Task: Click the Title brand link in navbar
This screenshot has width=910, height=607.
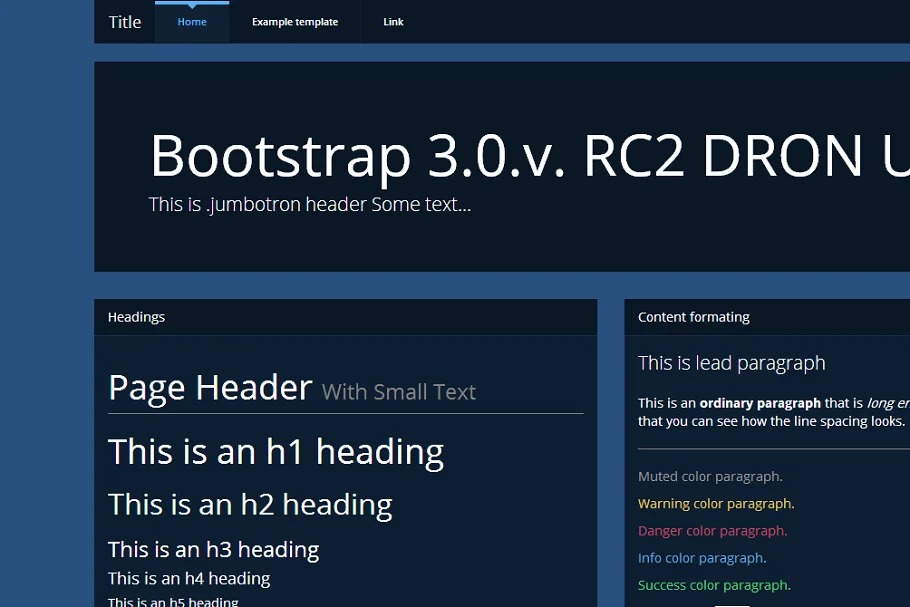Action: (125, 22)
